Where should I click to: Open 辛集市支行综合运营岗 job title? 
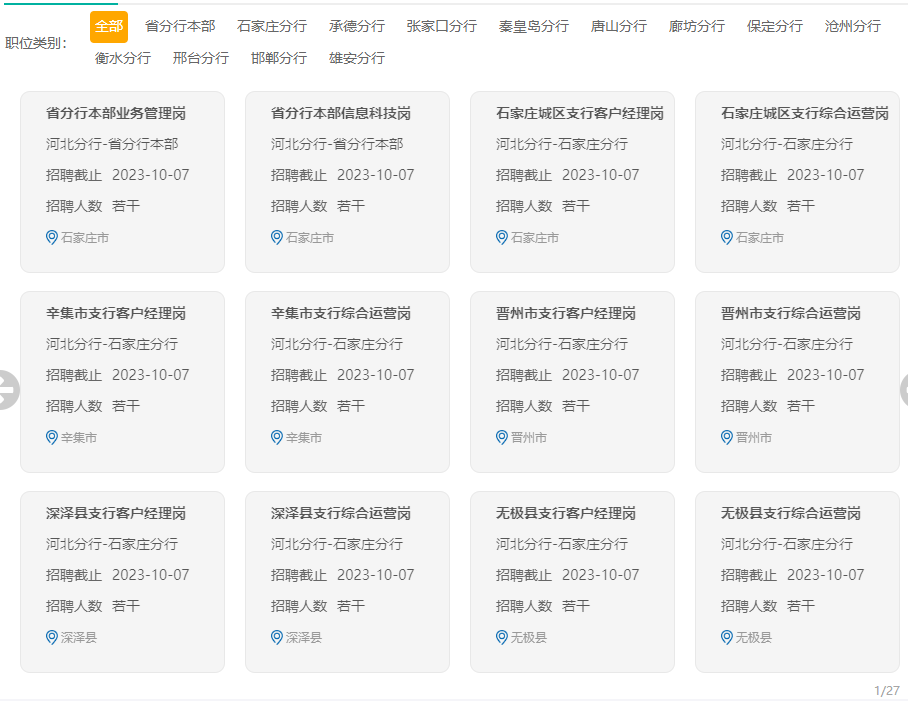341,314
